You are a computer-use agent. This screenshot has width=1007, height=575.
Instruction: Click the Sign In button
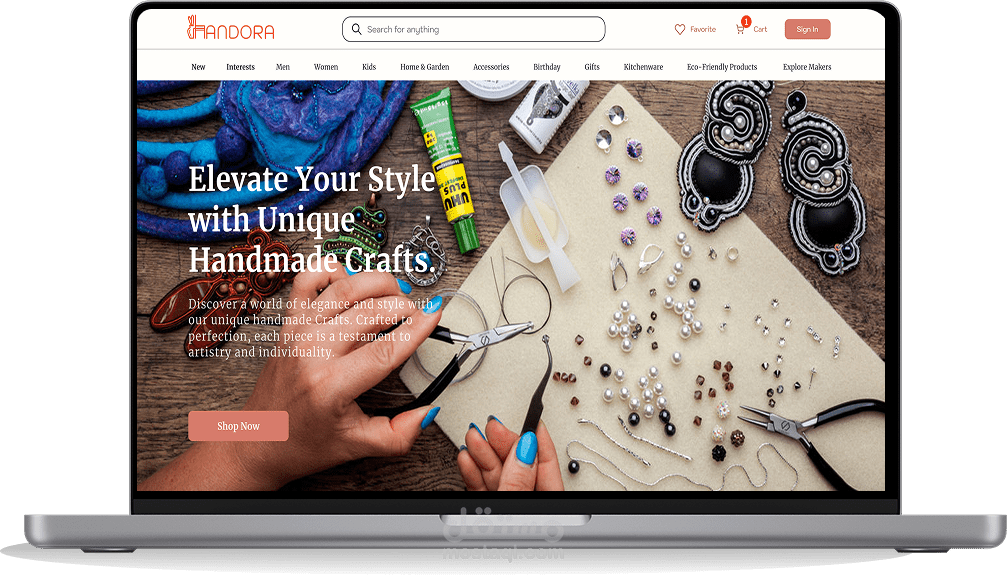click(x=807, y=29)
